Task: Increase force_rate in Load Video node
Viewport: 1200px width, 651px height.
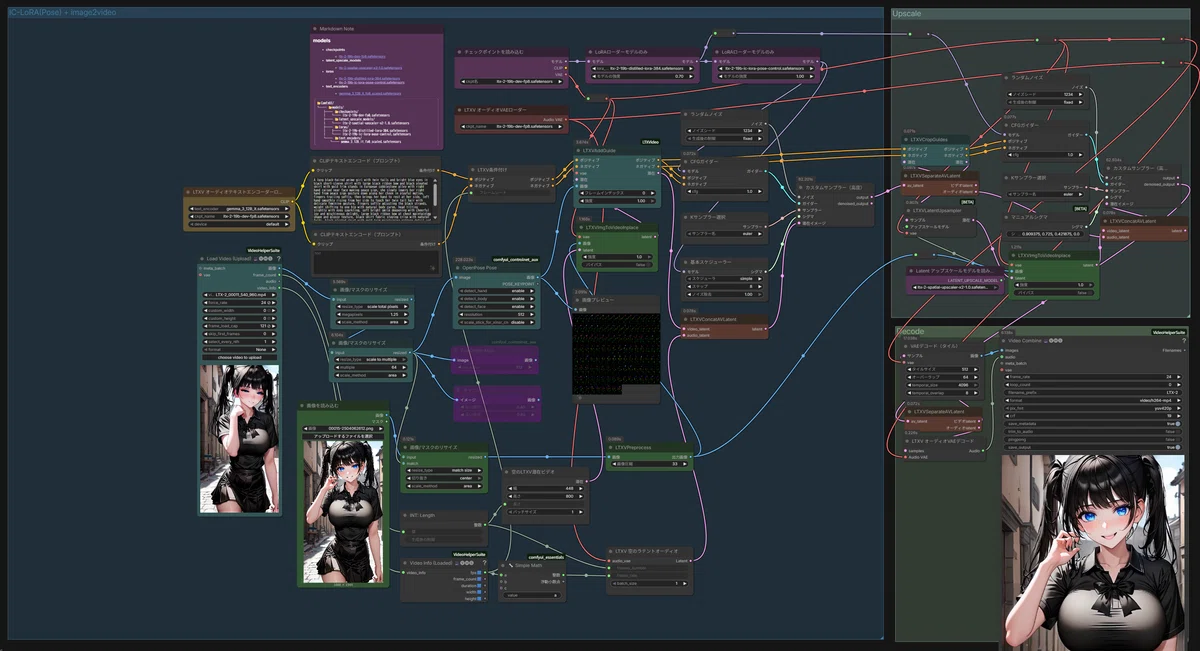Action: point(275,303)
